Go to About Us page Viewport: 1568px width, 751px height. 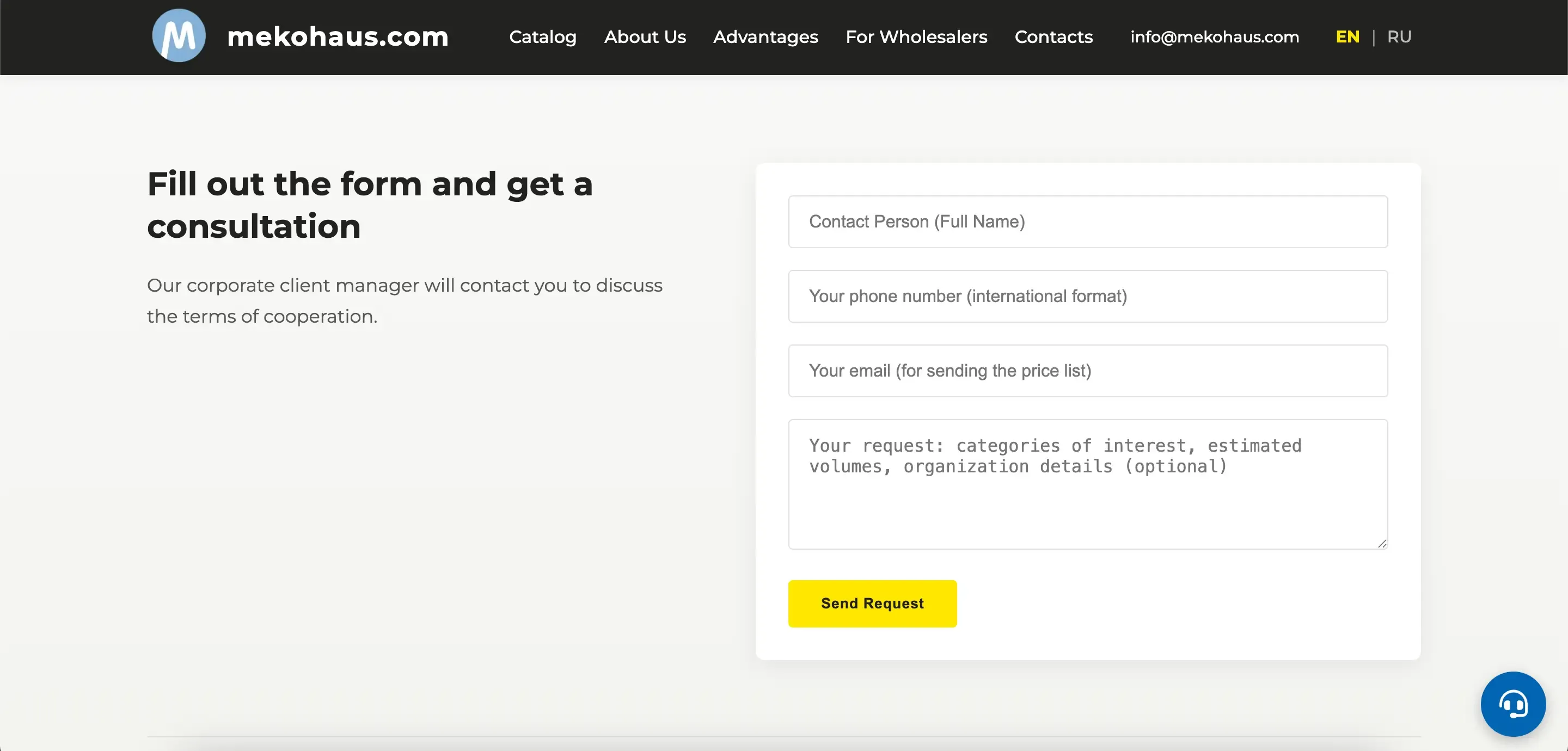[x=645, y=37]
